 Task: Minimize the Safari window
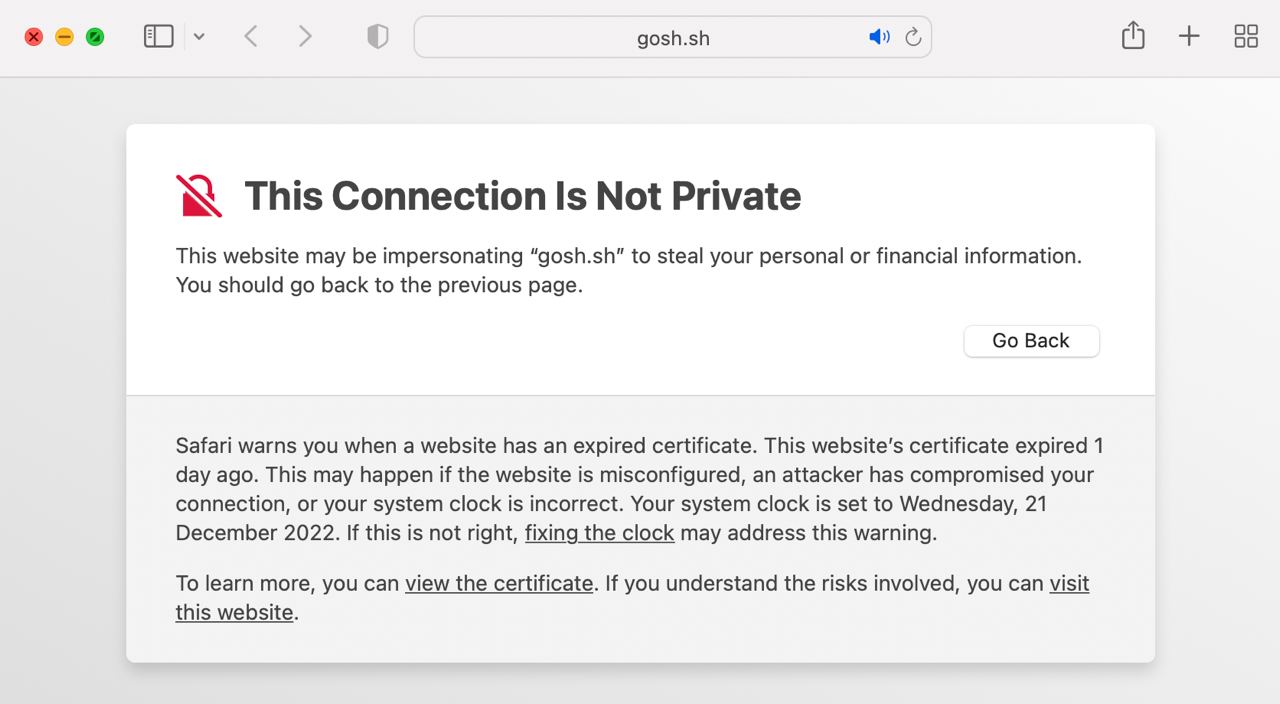pos(64,37)
